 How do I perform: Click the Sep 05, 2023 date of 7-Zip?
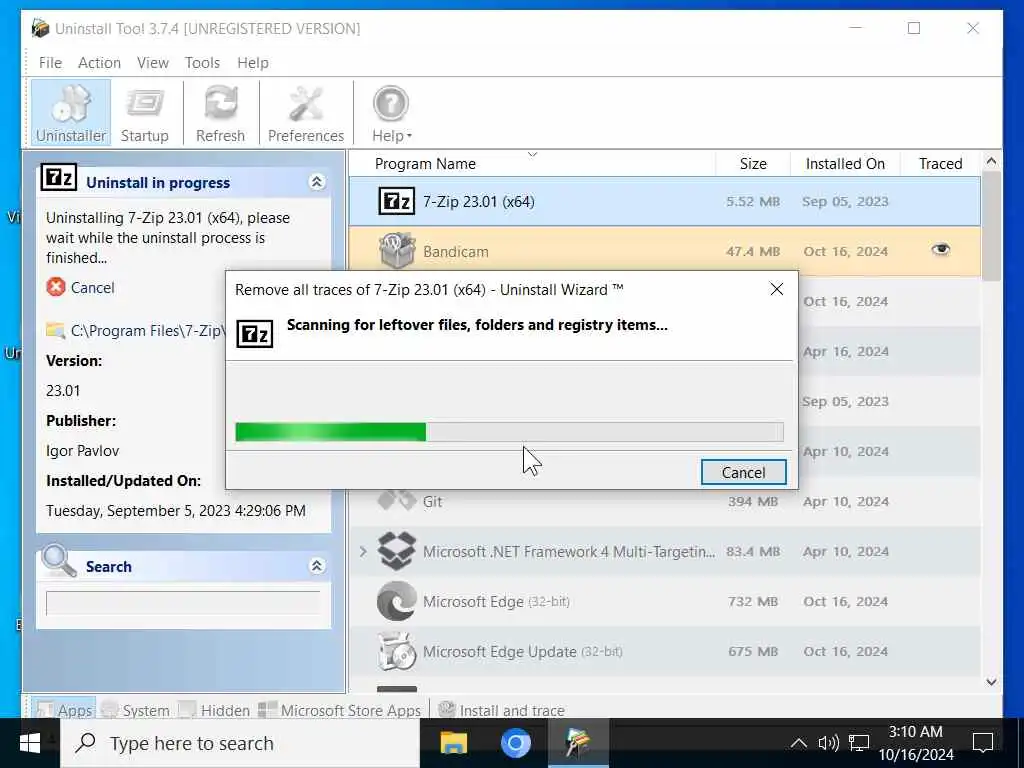point(845,201)
